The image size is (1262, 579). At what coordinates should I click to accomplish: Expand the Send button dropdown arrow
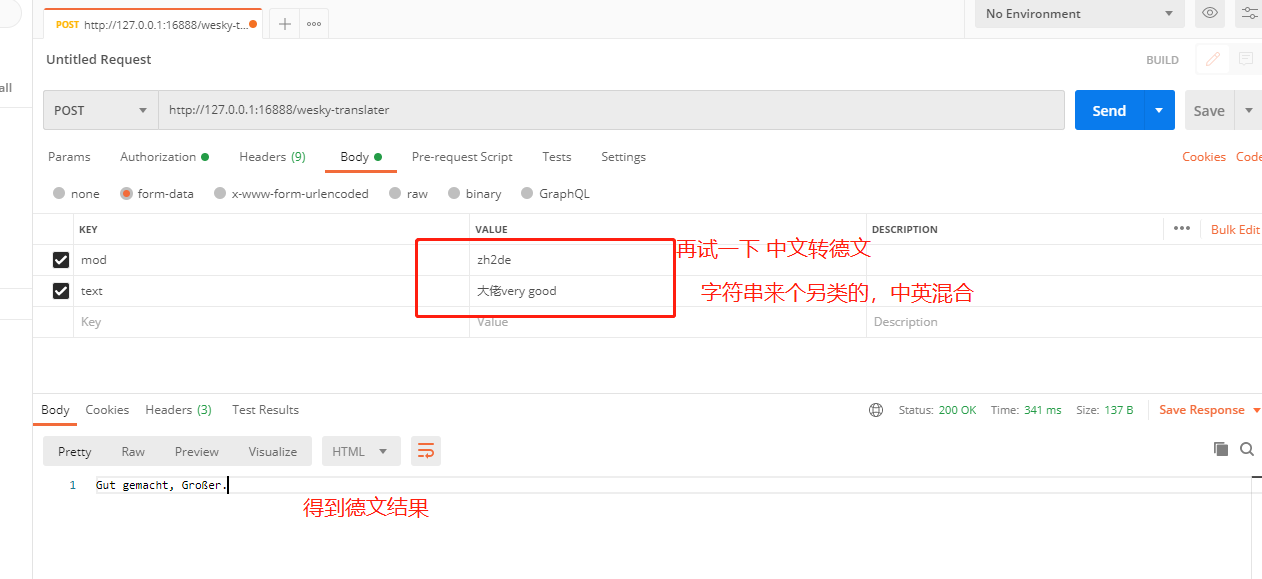pos(1159,110)
